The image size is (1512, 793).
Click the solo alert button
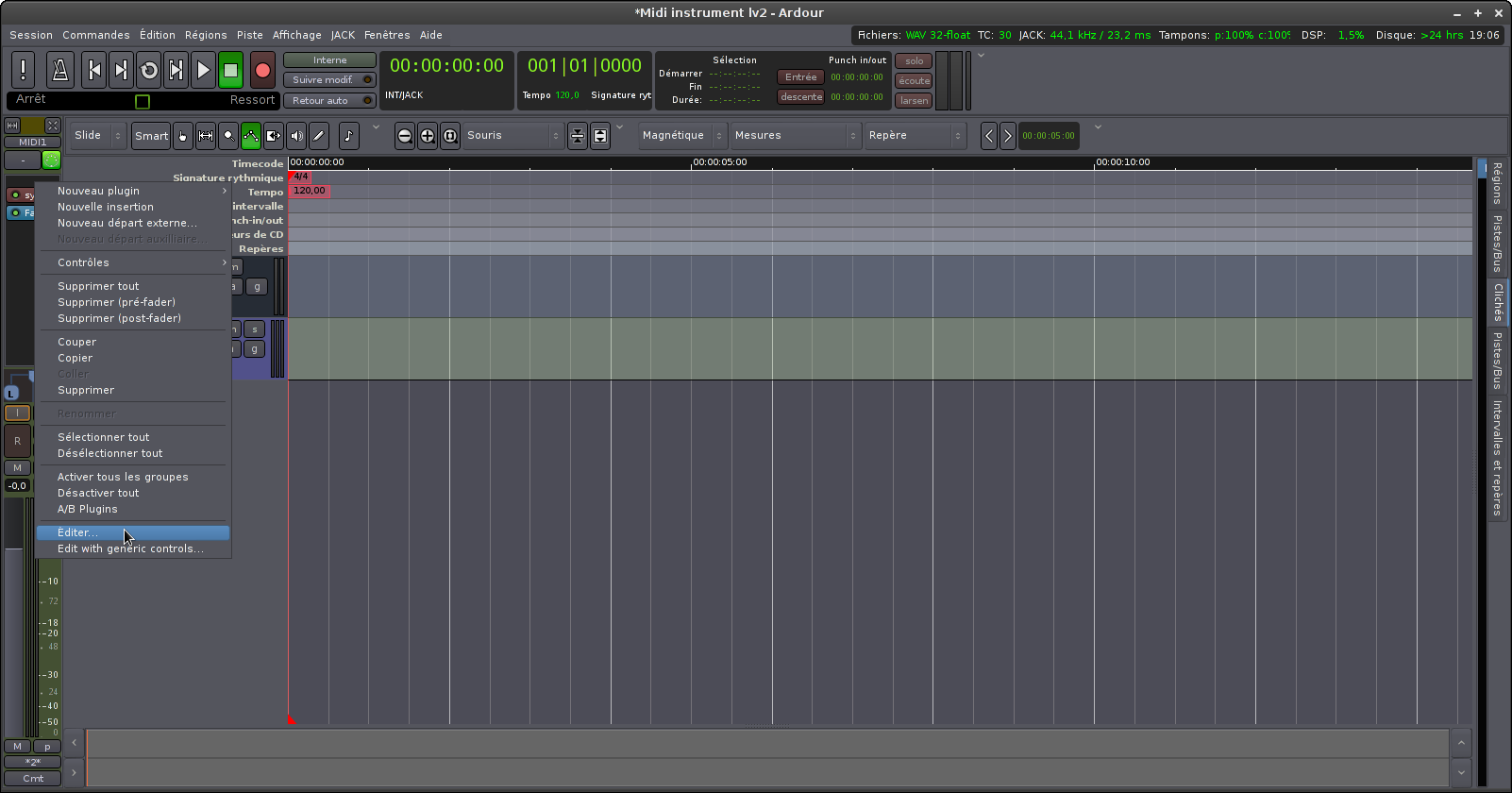point(914,61)
